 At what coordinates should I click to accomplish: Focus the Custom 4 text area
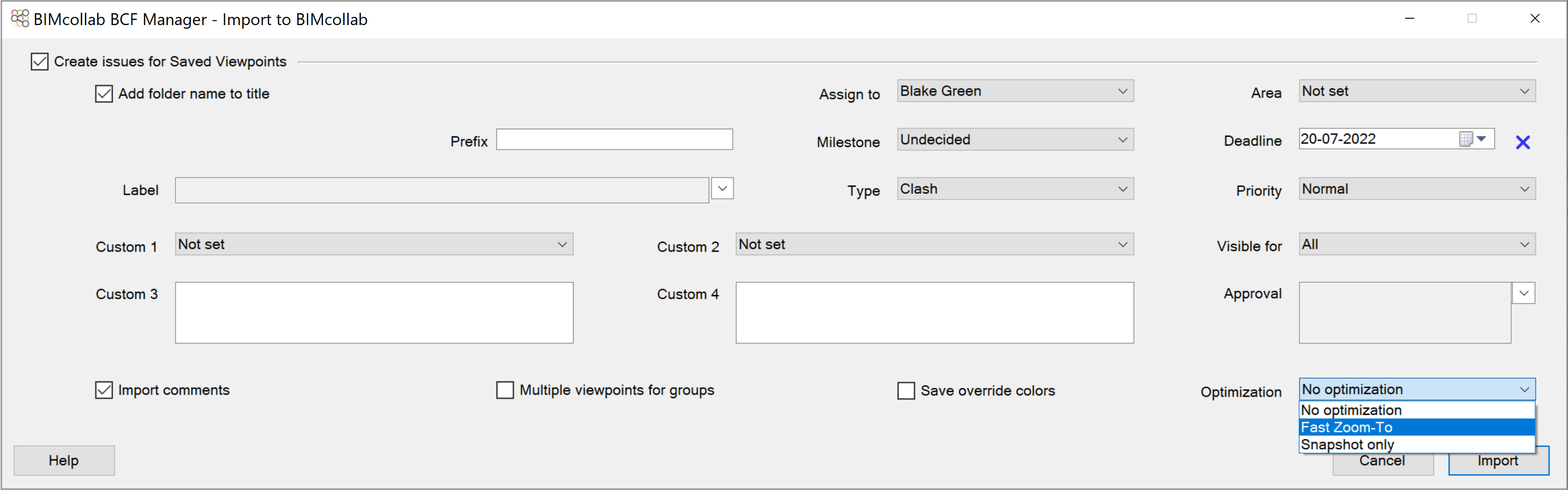(934, 313)
